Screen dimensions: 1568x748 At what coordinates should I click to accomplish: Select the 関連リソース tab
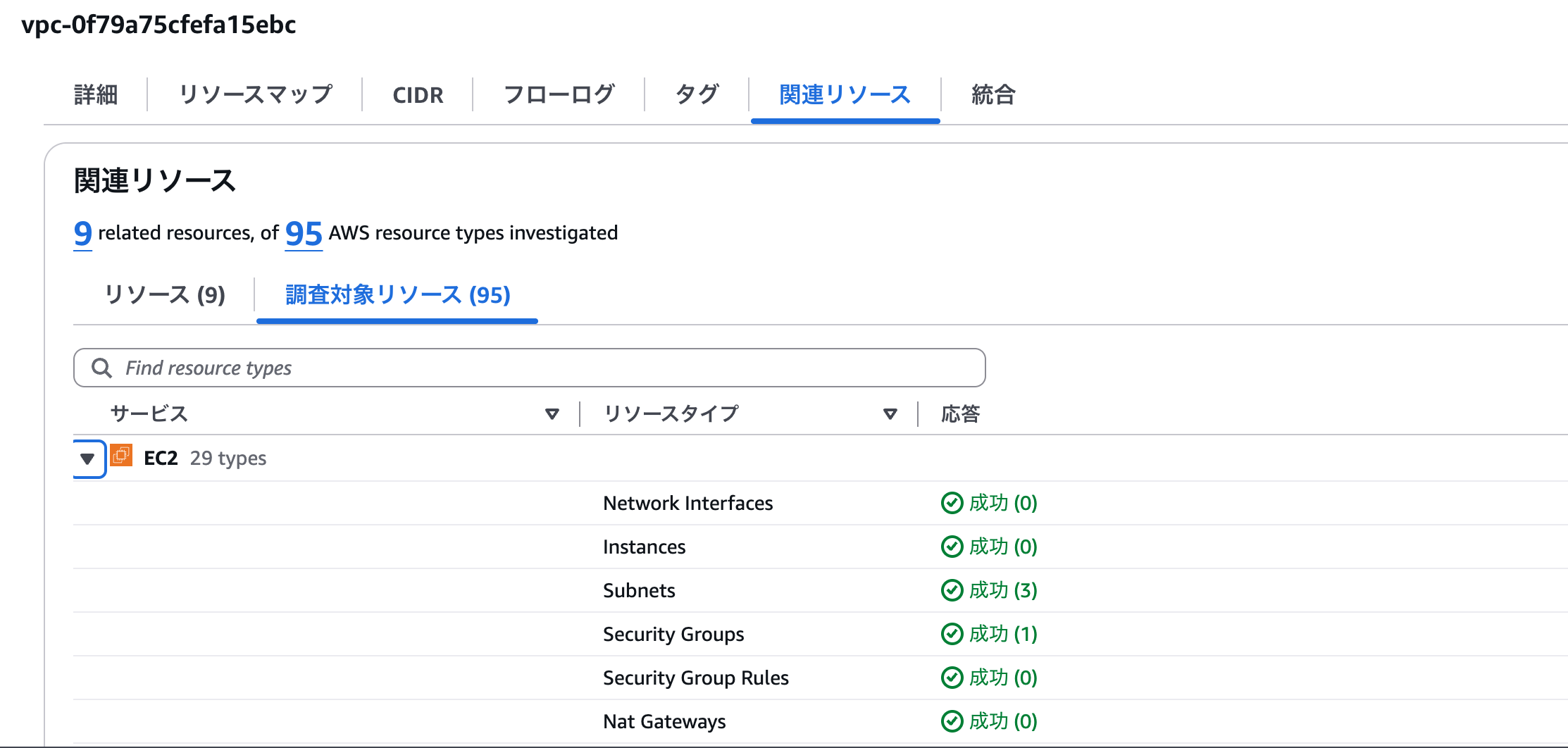point(845,94)
